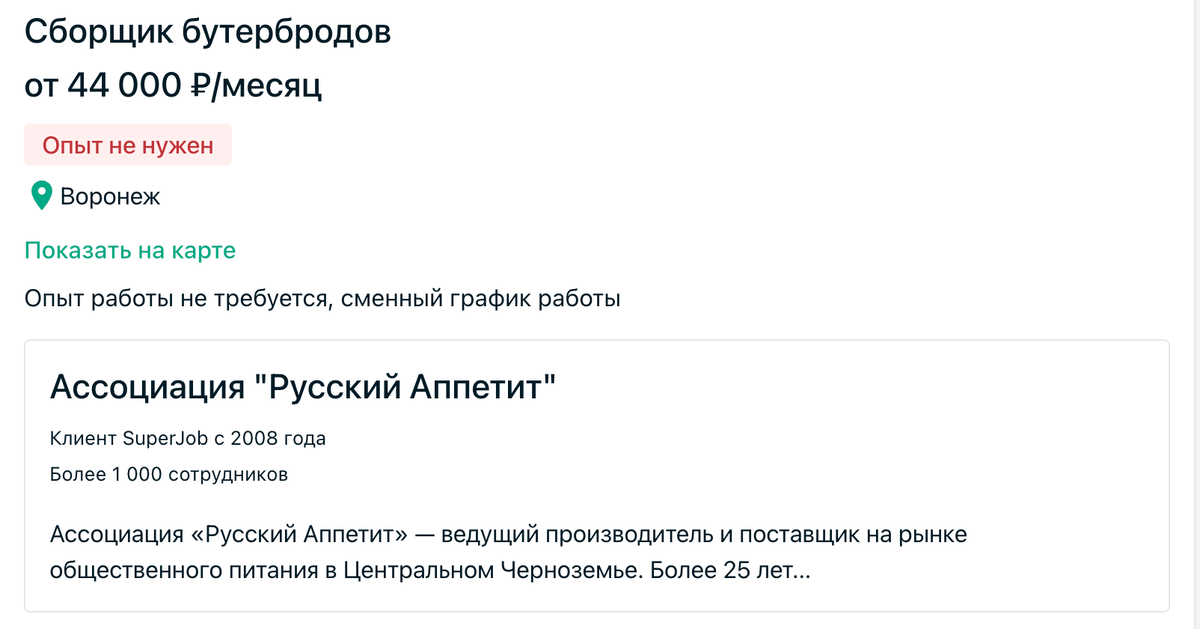Open the 'Ассоциация "Русский Аппетит"' company page

[x=305, y=382]
